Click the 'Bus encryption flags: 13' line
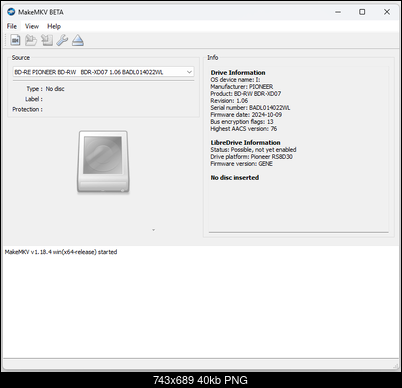 click(x=242, y=122)
